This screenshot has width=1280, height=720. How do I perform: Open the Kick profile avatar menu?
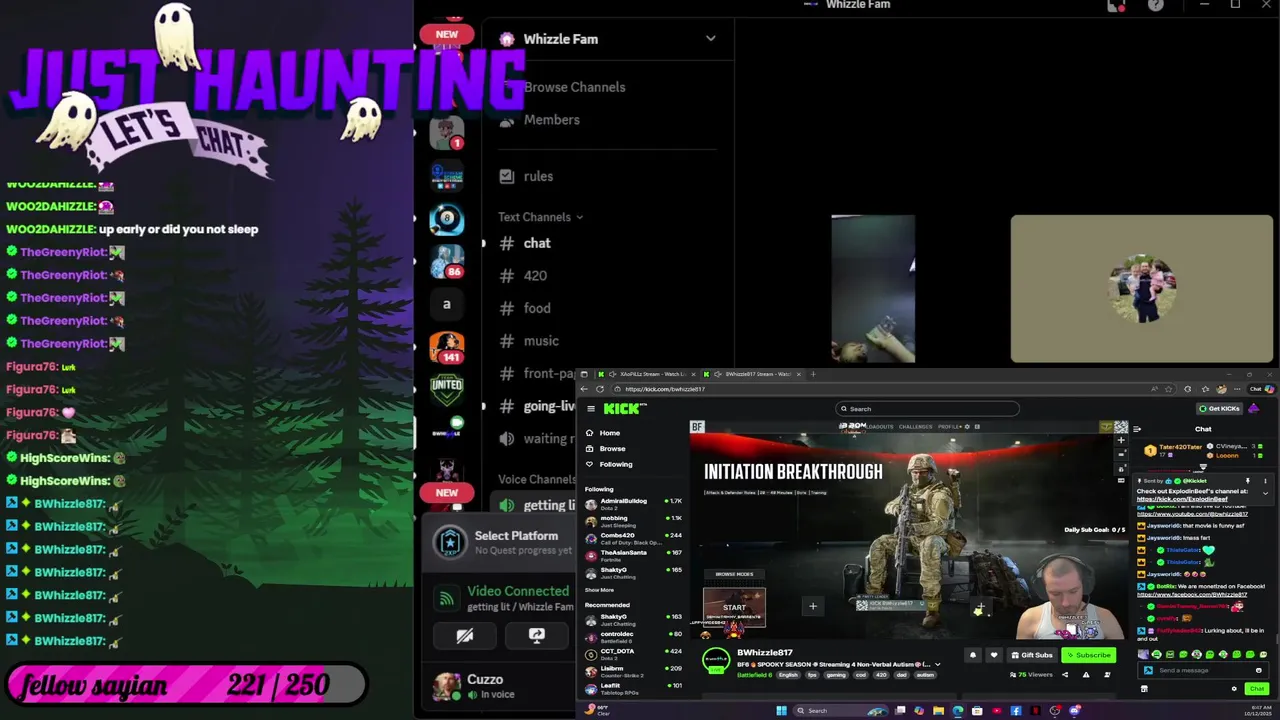[x=1254, y=408]
